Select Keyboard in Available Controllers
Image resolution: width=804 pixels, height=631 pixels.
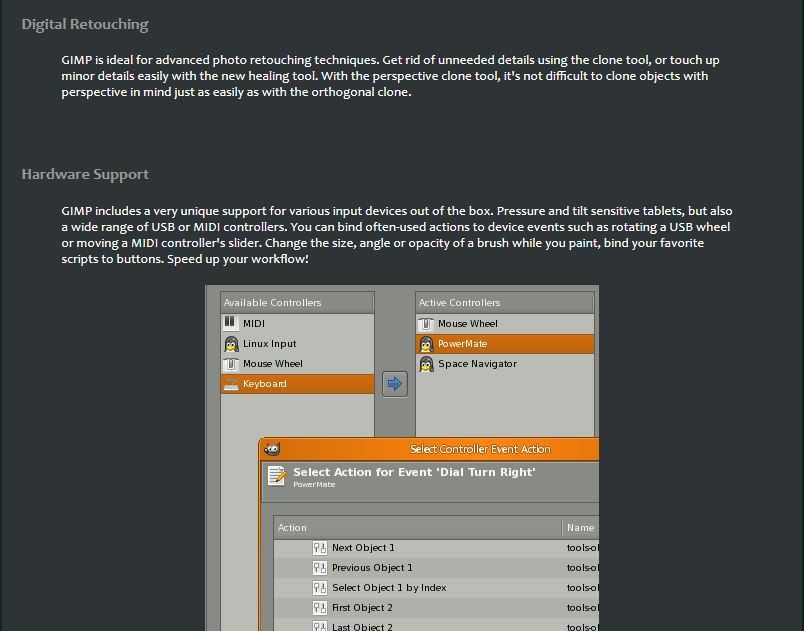click(x=297, y=384)
